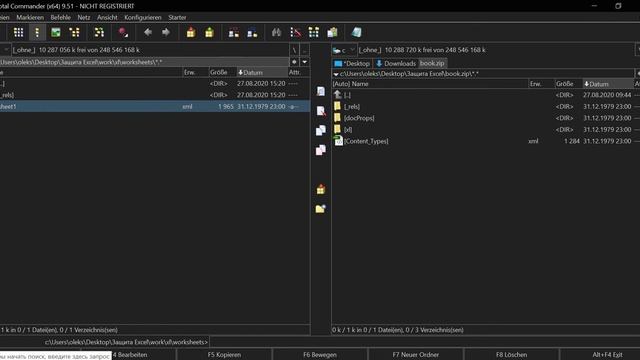Click the F5 Kopieren button

[x=224, y=355]
